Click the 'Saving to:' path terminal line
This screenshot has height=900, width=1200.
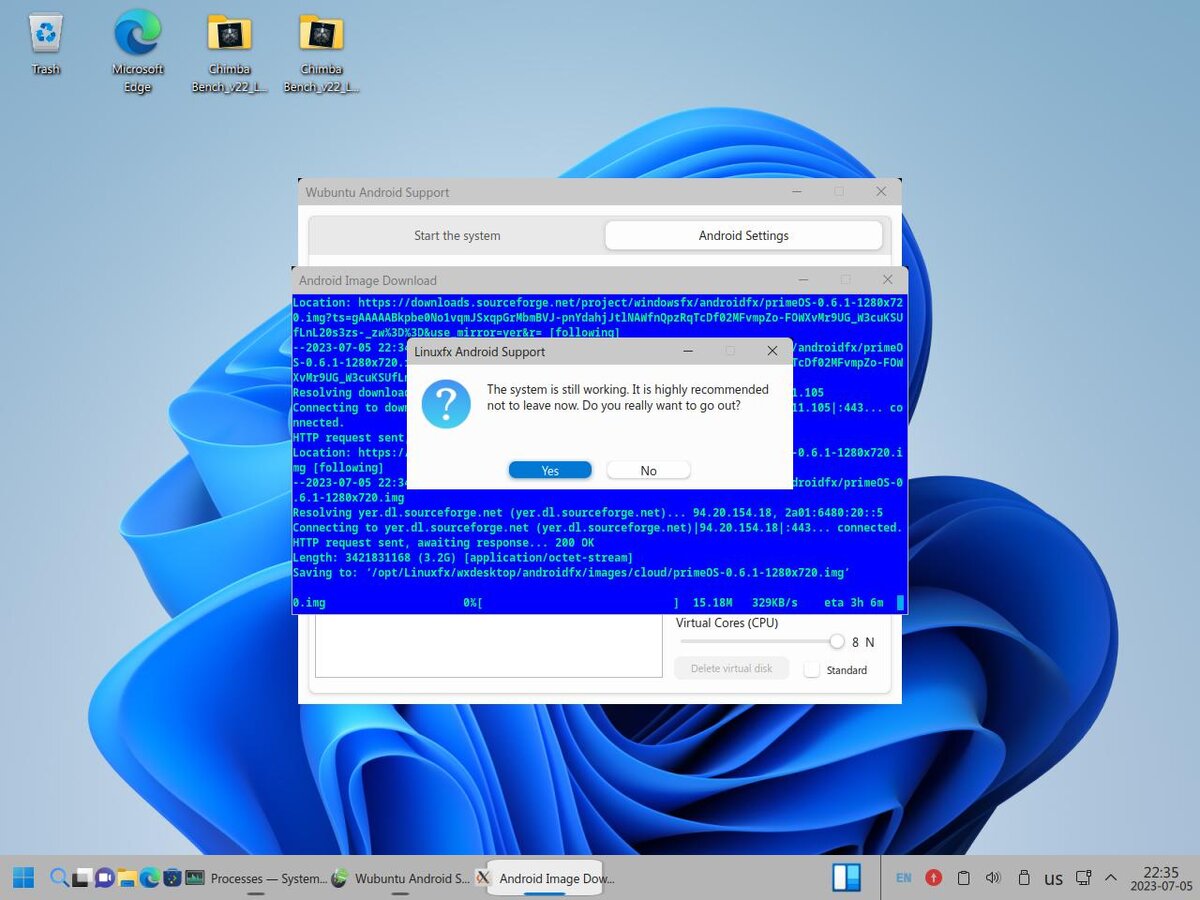(x=571, y=572)
